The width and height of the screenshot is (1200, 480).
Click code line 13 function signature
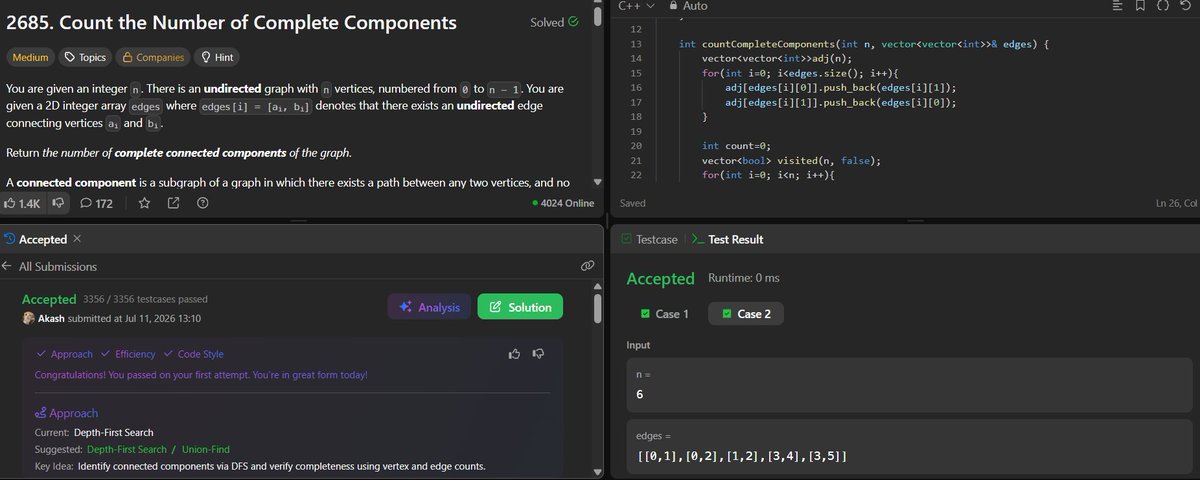point(862,45)
